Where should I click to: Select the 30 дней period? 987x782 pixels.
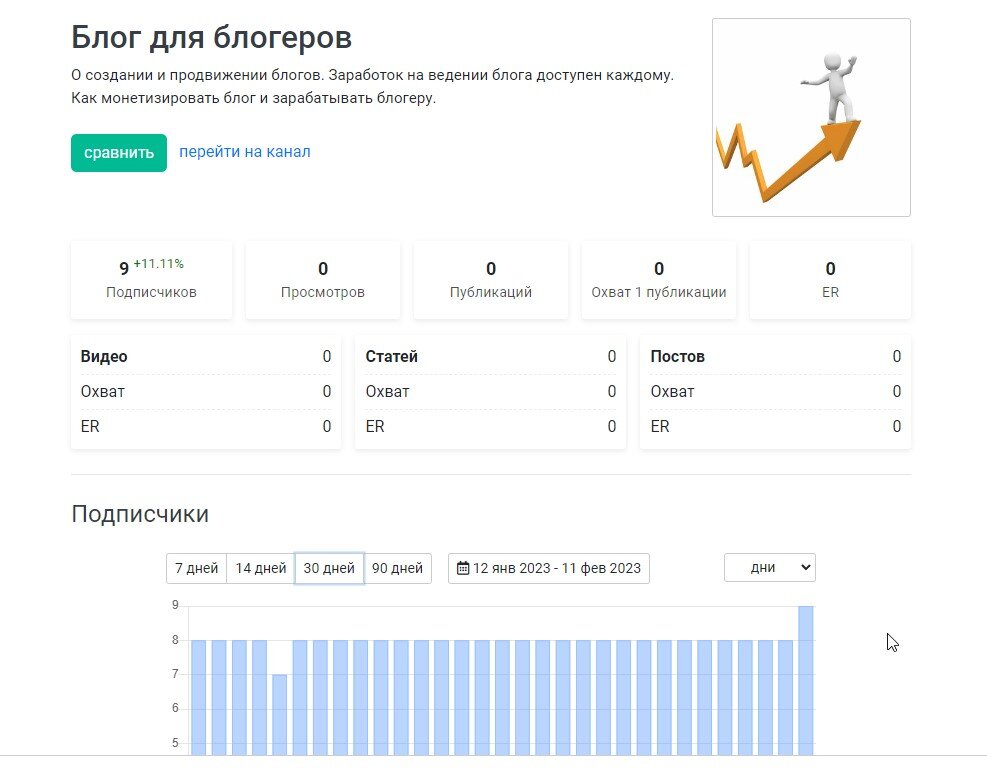click(329, 568)
